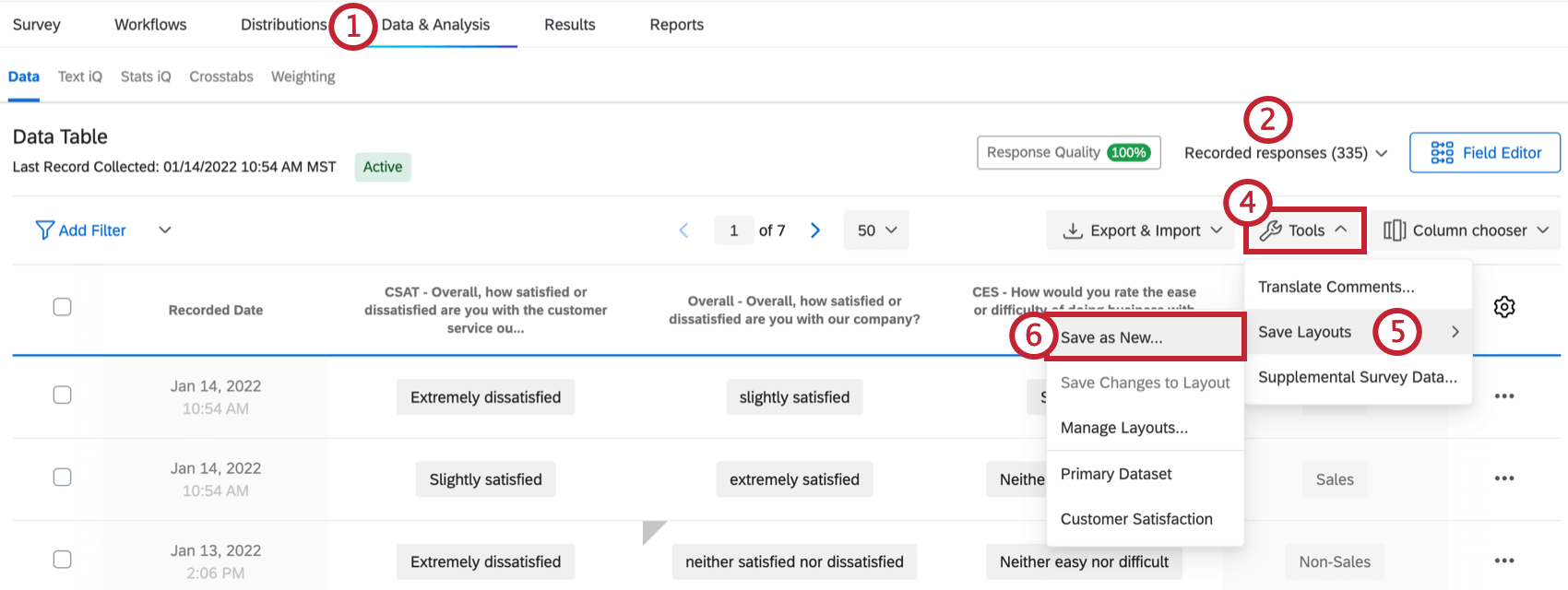
Task: Select the Jan 13 response checkbox
Action: (62, 560)
